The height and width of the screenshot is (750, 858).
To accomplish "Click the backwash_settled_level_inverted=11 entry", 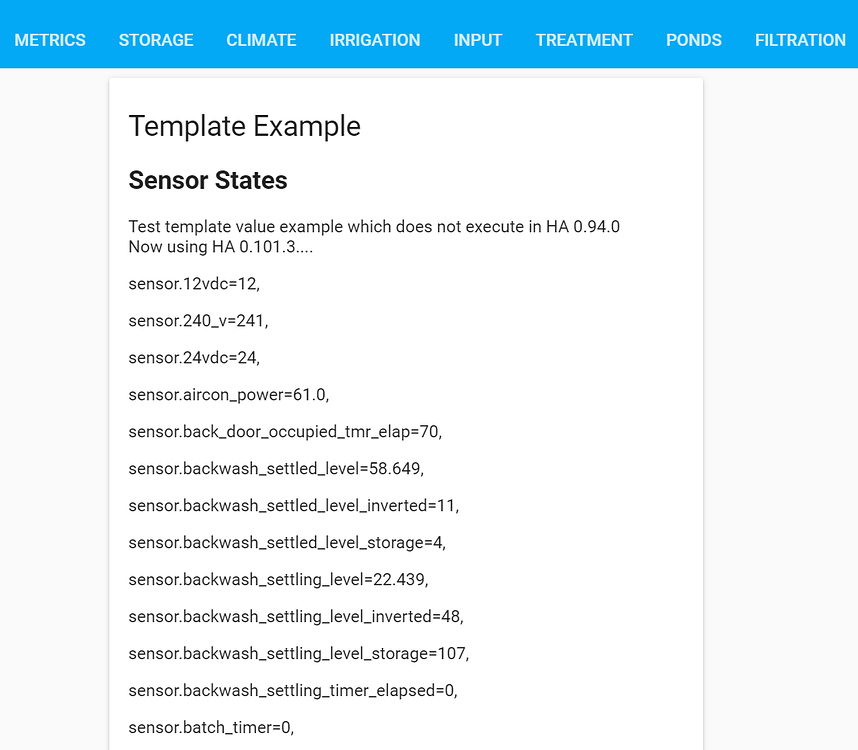I will 294,505.
